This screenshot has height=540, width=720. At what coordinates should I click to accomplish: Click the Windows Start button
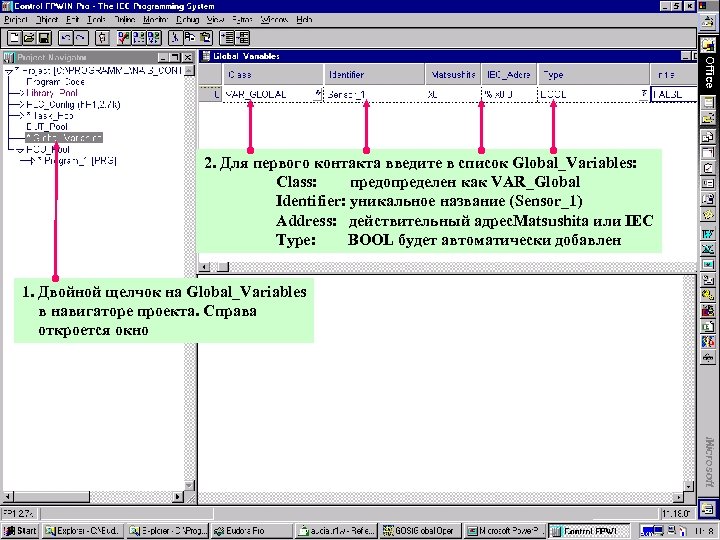20,531
